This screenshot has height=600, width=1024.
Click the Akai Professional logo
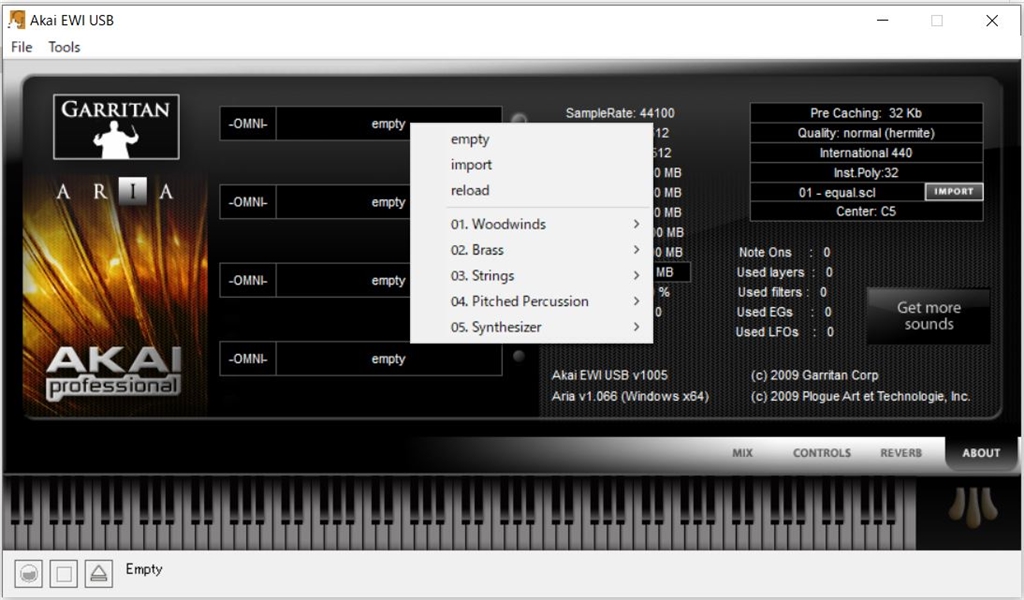pyautogui.click(x=112, y=372)
